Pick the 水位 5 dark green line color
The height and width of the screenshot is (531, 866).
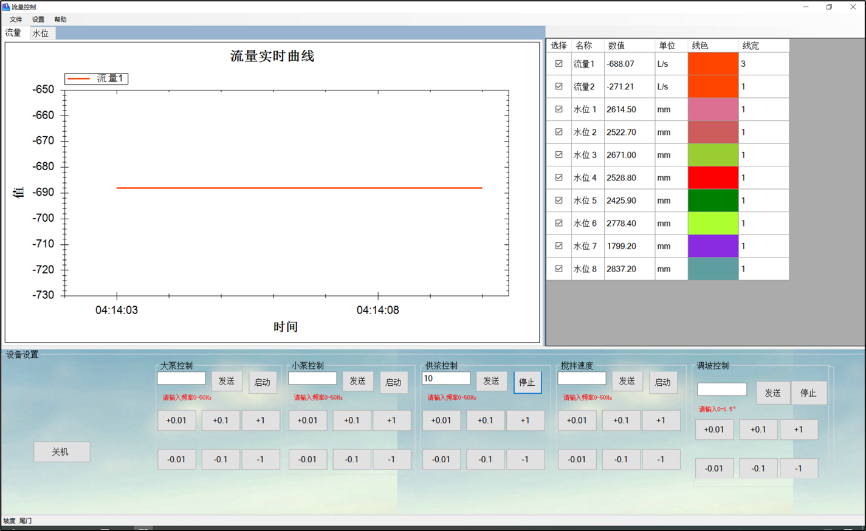pyautogui.click(x=713, y=200)
